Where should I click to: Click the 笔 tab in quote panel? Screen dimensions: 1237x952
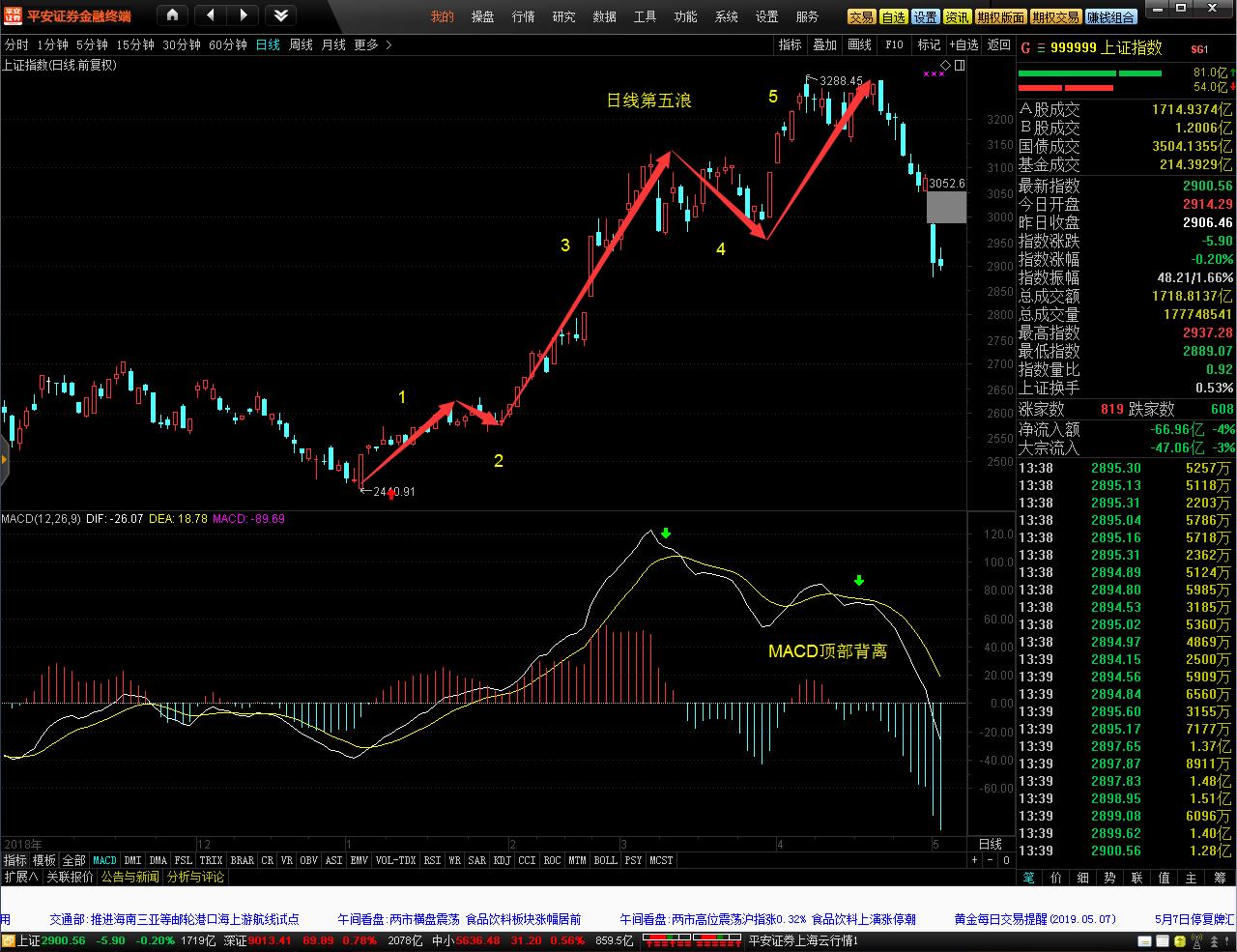(1029, 878)
